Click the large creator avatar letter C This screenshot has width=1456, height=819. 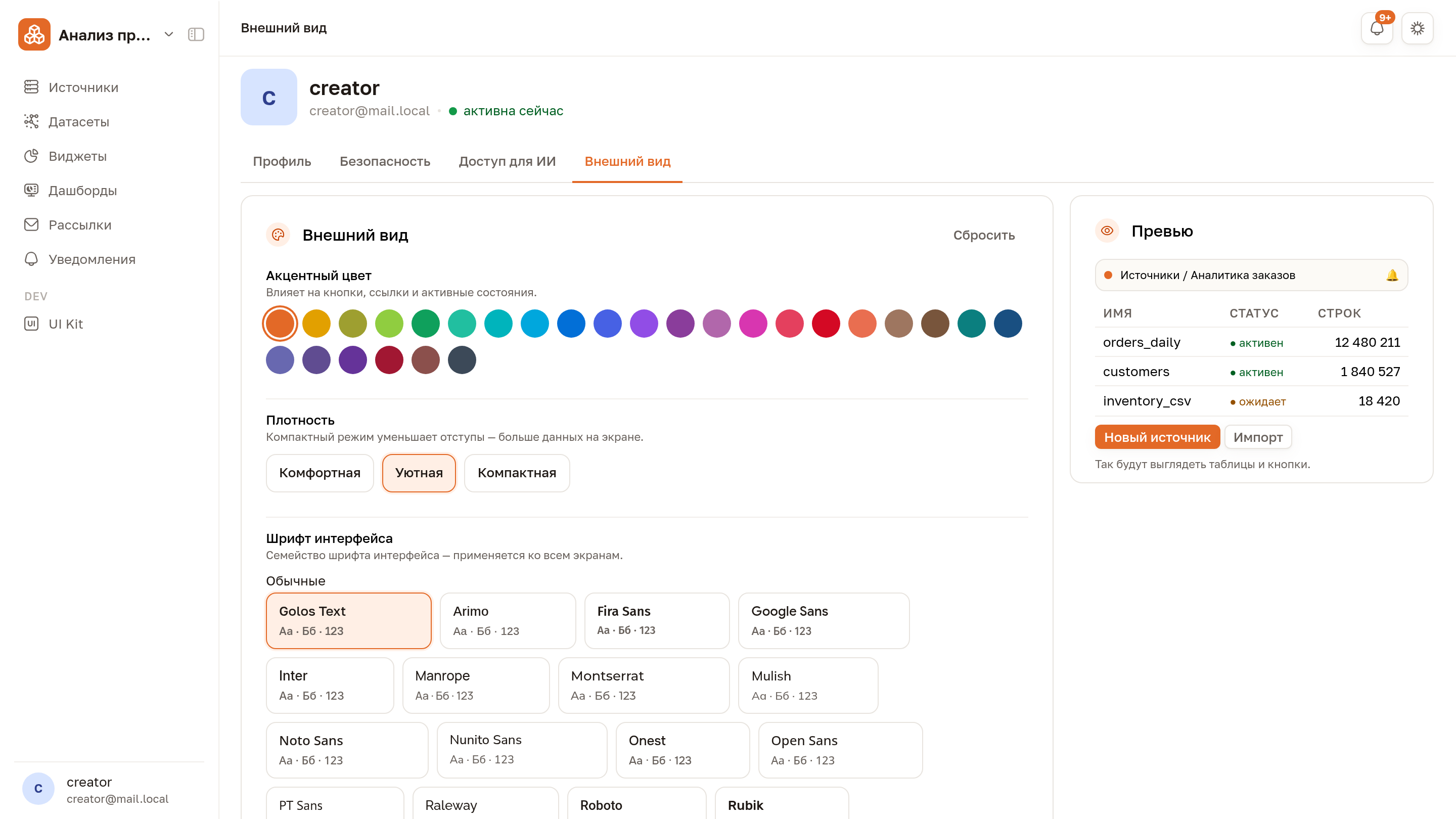coord(269,97)
